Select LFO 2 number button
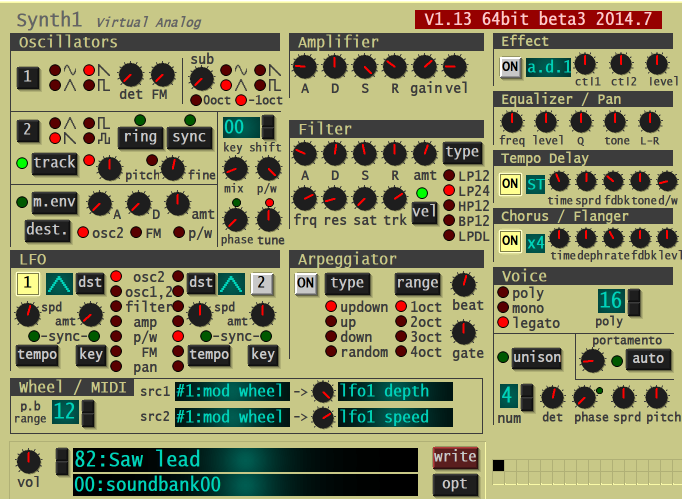The height and width of the screenshot is (499, 682). point(261,283)
